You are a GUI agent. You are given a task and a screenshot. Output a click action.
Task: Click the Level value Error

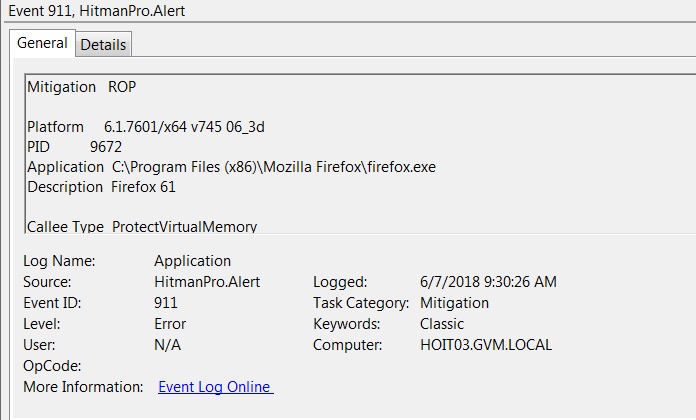(170, 324)
